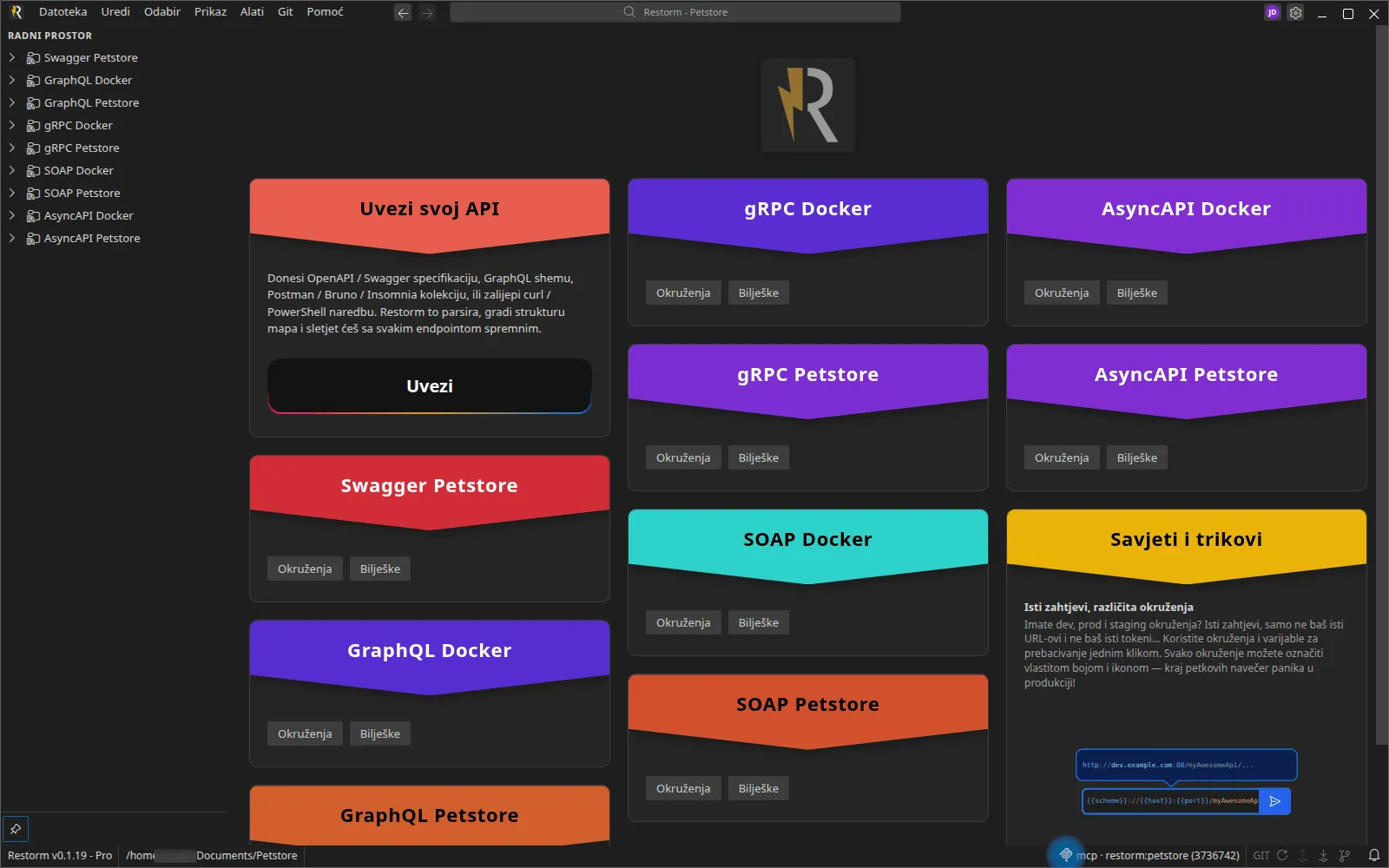Click the Swagger Petstore project icon in sidebar
Viewport: 1389px width, 868px height.
click(x=33, y=58)
